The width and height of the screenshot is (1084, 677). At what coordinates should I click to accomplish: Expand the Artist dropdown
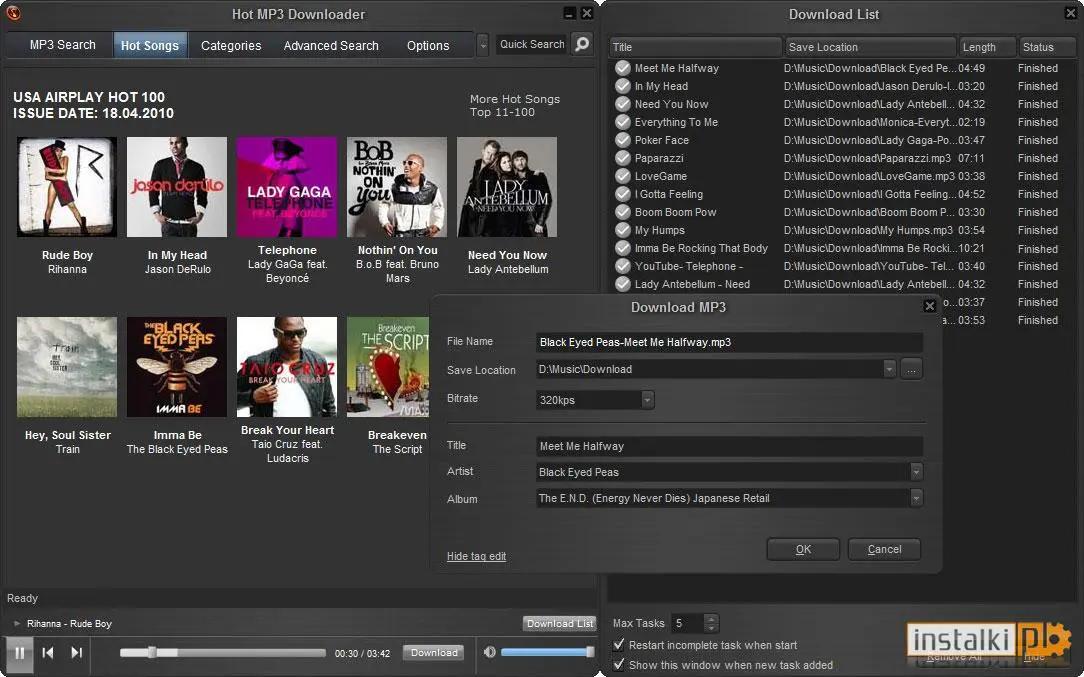pos(916,472)
